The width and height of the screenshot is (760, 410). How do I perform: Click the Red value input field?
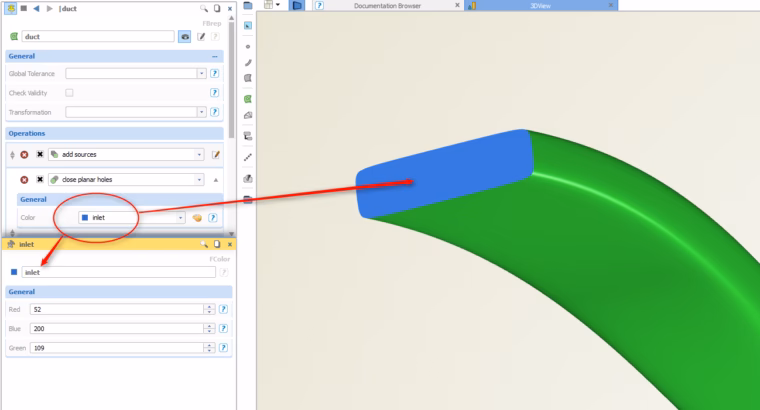pos(117,309)
